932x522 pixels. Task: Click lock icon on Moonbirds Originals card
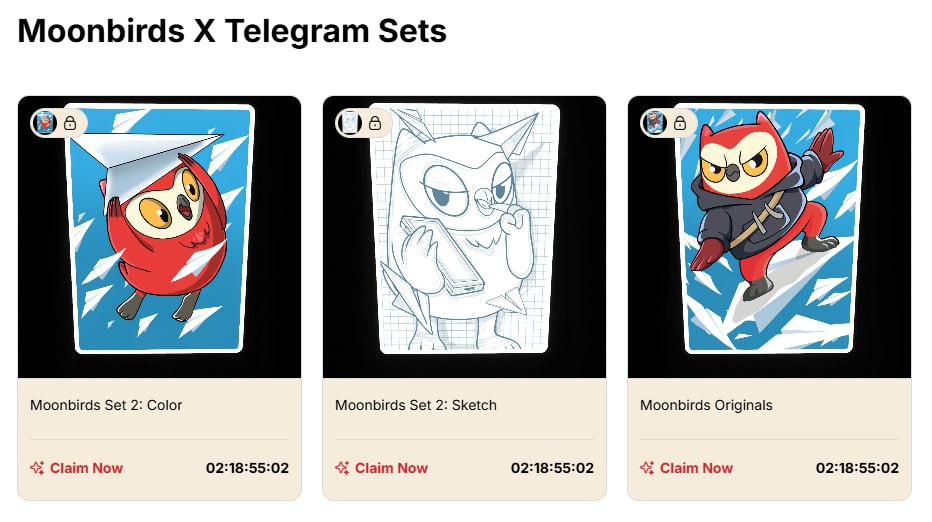coord(680,123)
